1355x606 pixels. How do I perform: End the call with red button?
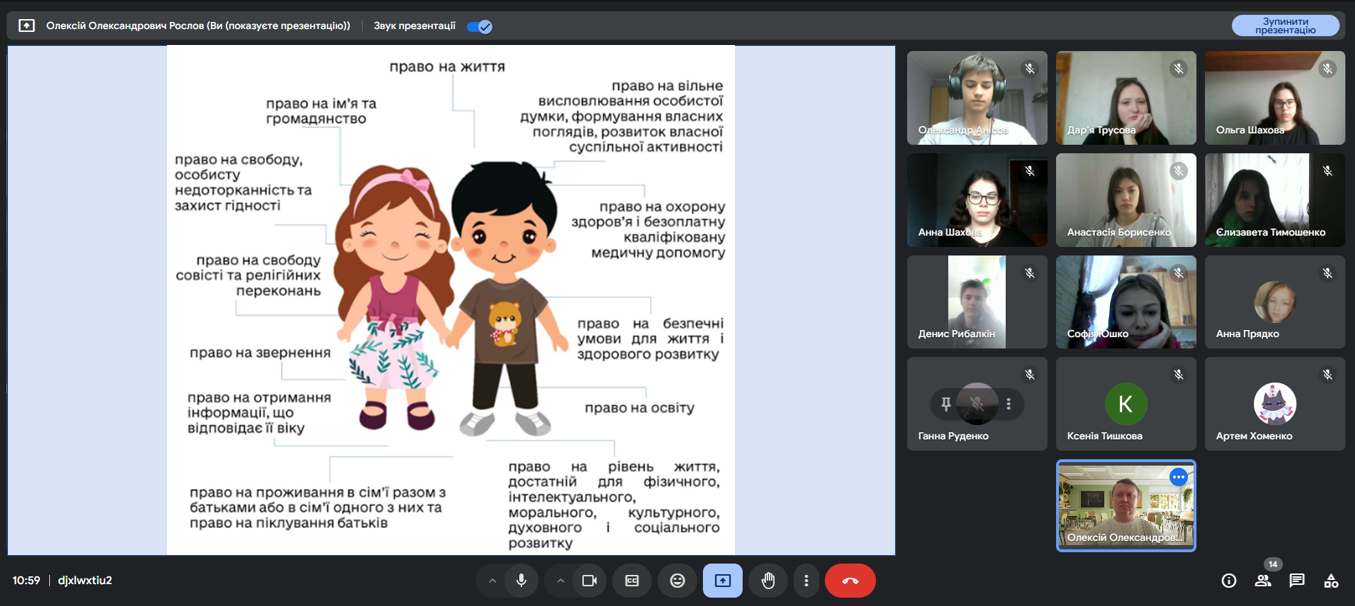(850, 581)
